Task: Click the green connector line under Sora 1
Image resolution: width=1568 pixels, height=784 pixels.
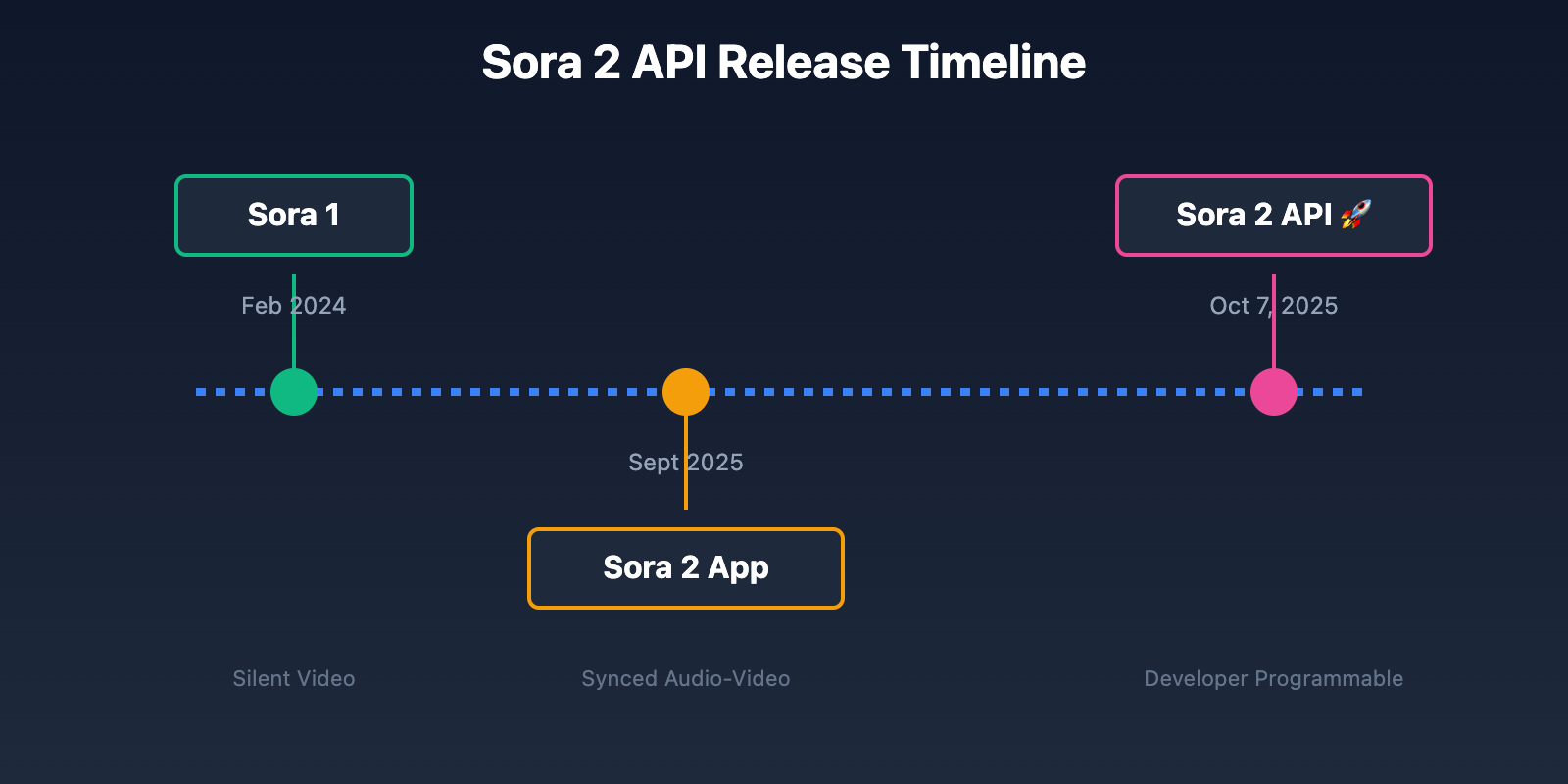Action: (294, 343)
